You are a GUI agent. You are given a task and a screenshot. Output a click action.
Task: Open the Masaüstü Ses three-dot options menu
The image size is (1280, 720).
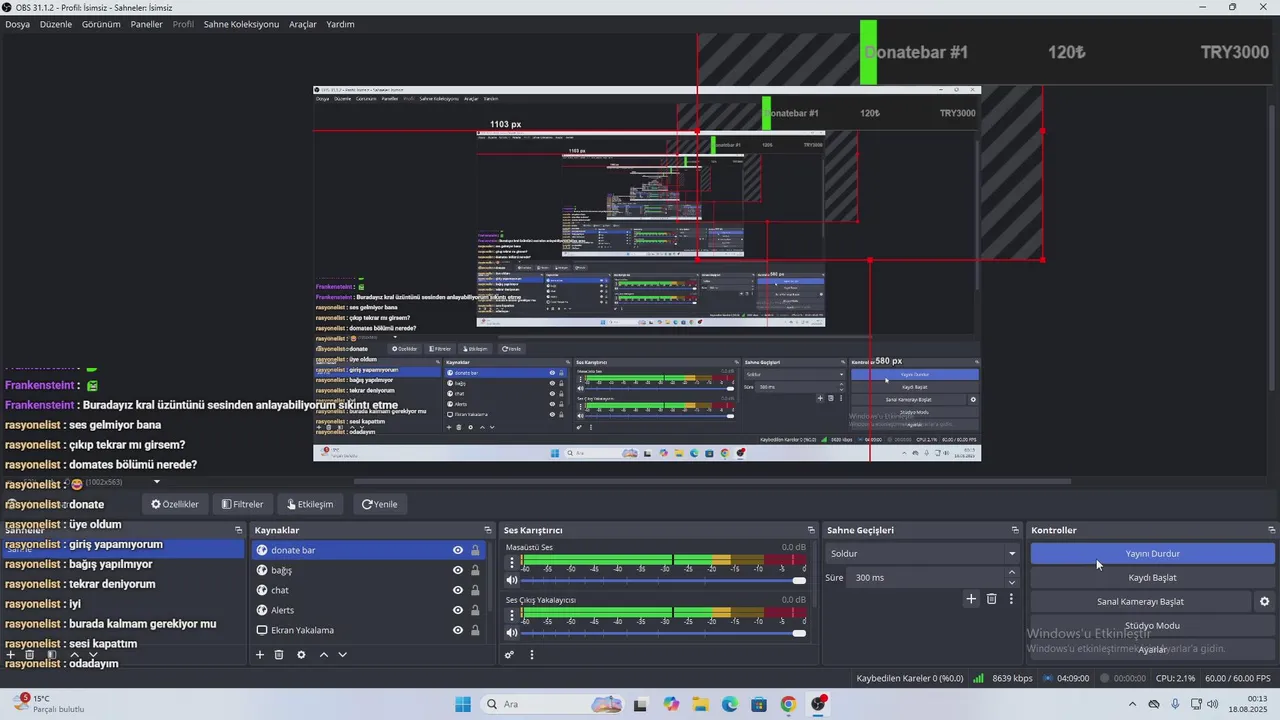pos(512,562)
